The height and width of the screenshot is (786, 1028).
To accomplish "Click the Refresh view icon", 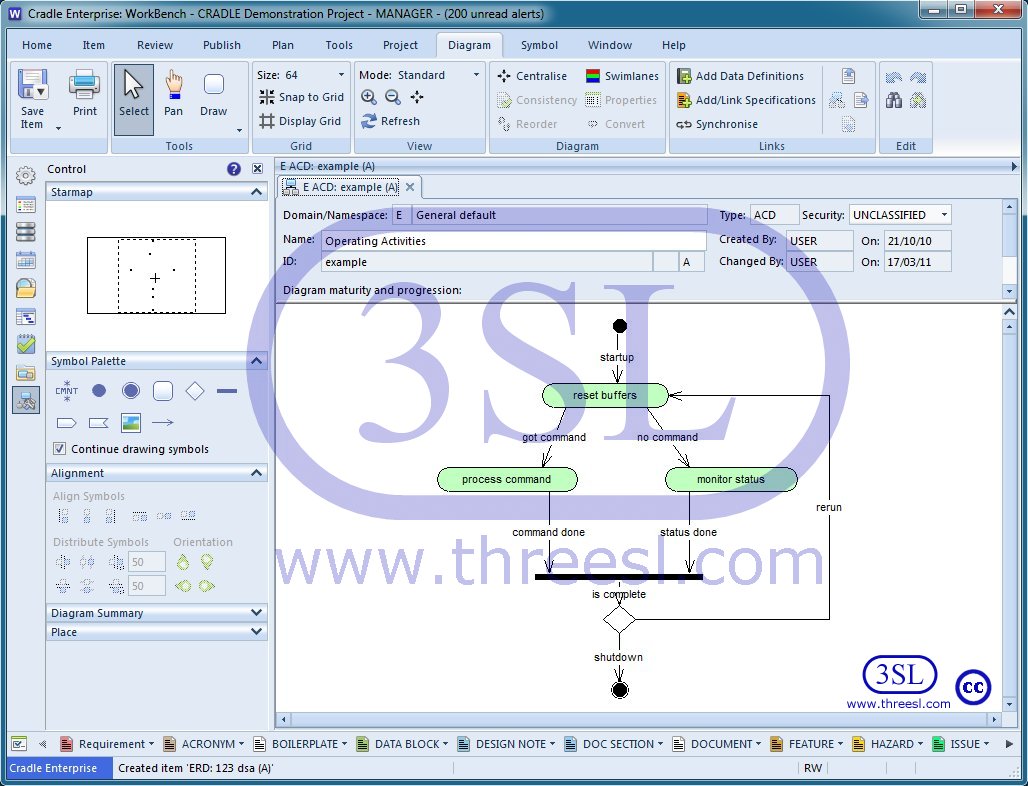I will [x=369, y=121].
